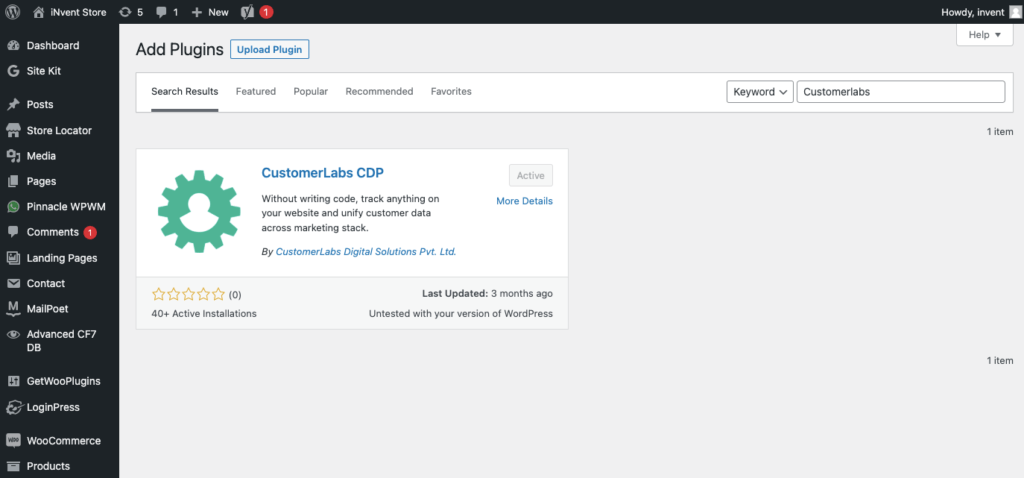Click the WooCommerce woo icon
Viewport: 1024px width, 478px height.
pos(13,441)
